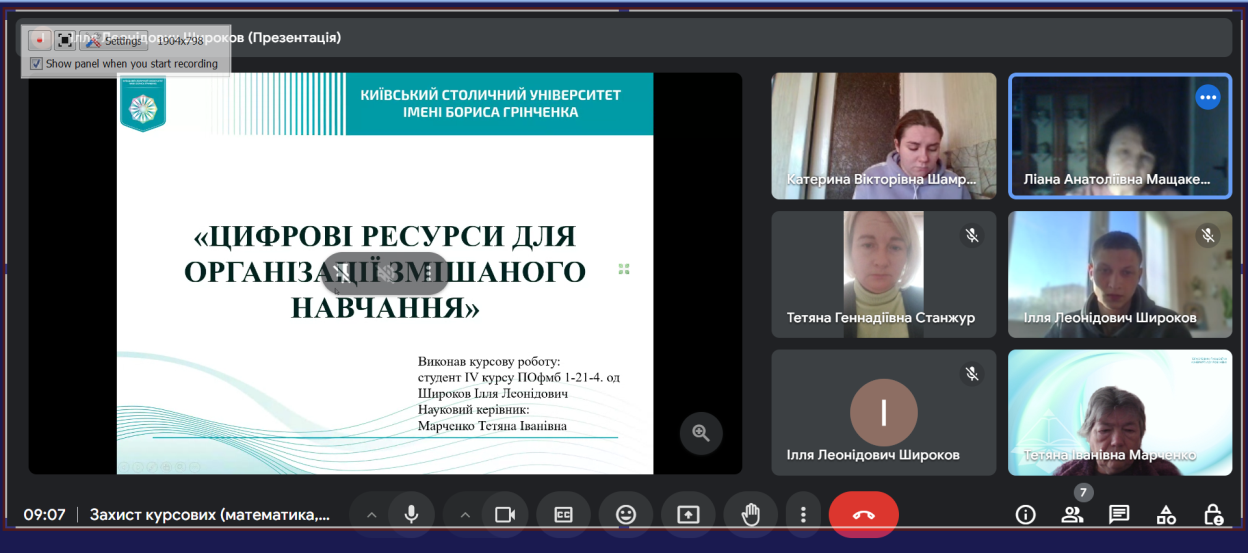Mute the microphone in the call bar

point(411,514)
